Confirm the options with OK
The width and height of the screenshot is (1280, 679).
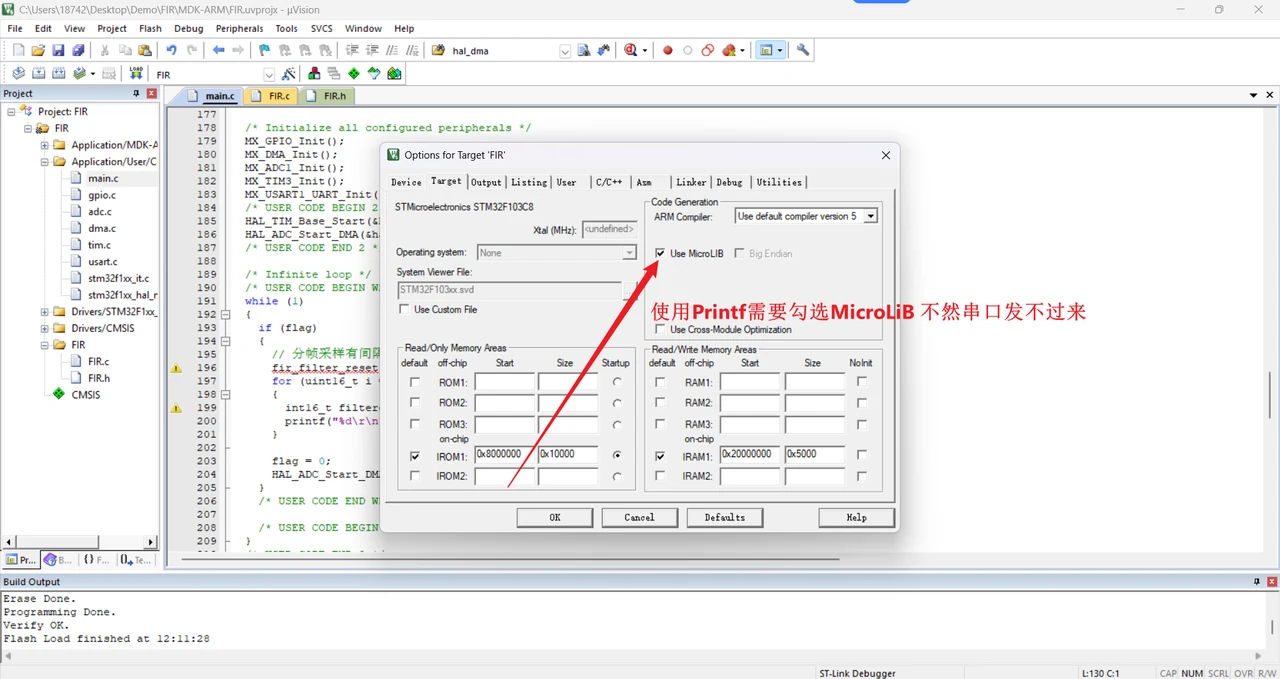pos(555,517)
